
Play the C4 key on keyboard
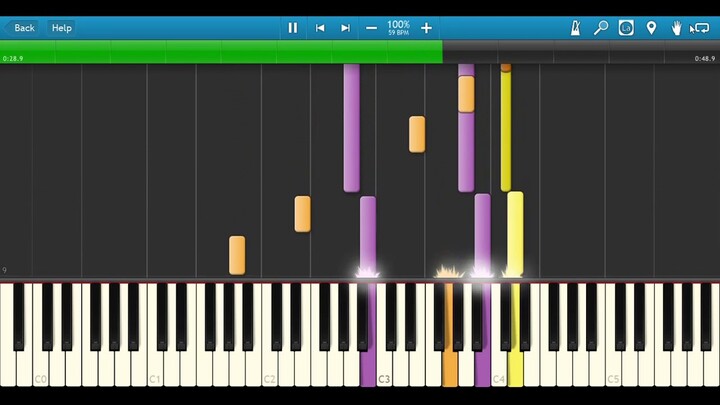point(499,367)
